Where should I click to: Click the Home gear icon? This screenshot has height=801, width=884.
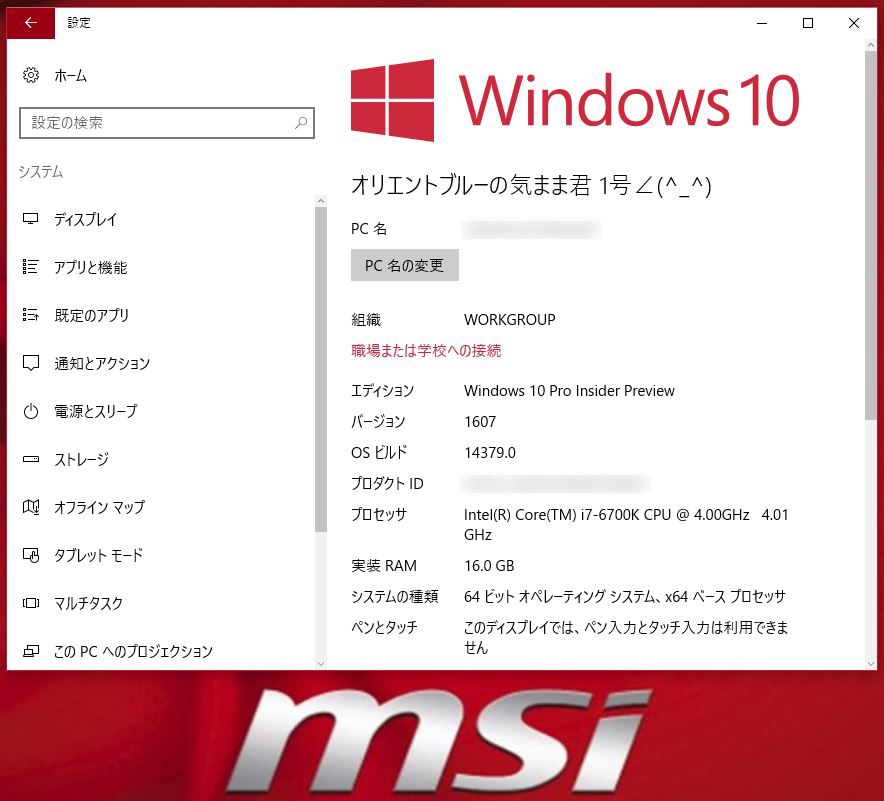click(31, 75)
